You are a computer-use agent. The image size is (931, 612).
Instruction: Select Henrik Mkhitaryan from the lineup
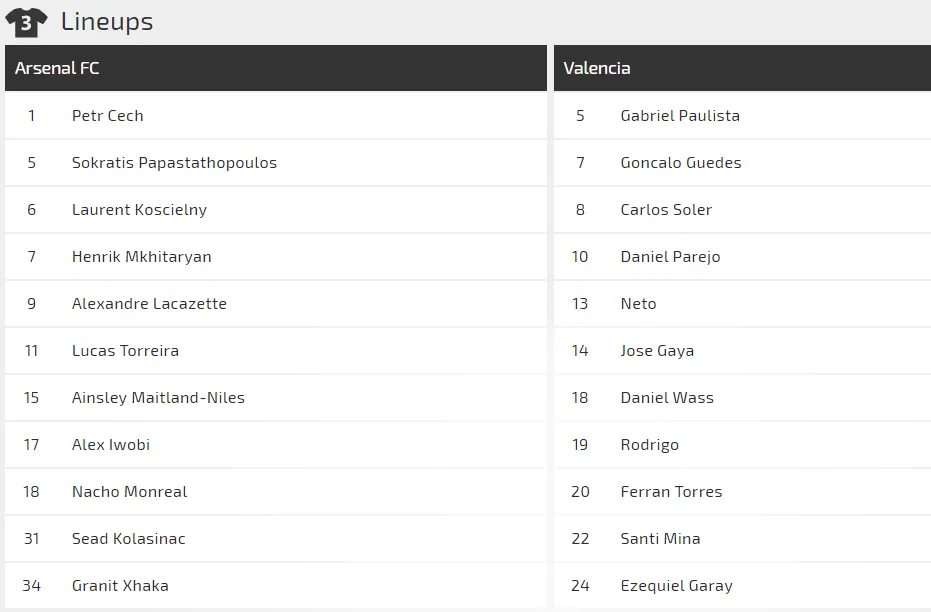[141, 257]
